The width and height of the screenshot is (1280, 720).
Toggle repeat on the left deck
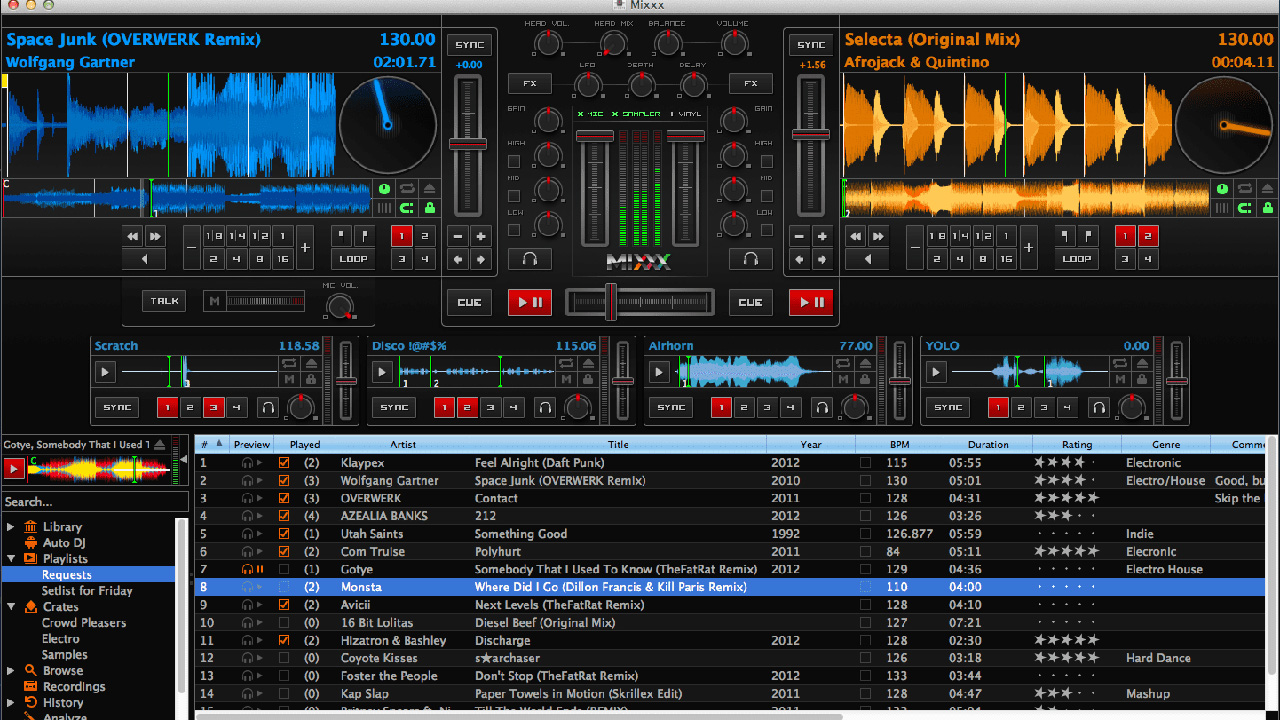[406, 188]
